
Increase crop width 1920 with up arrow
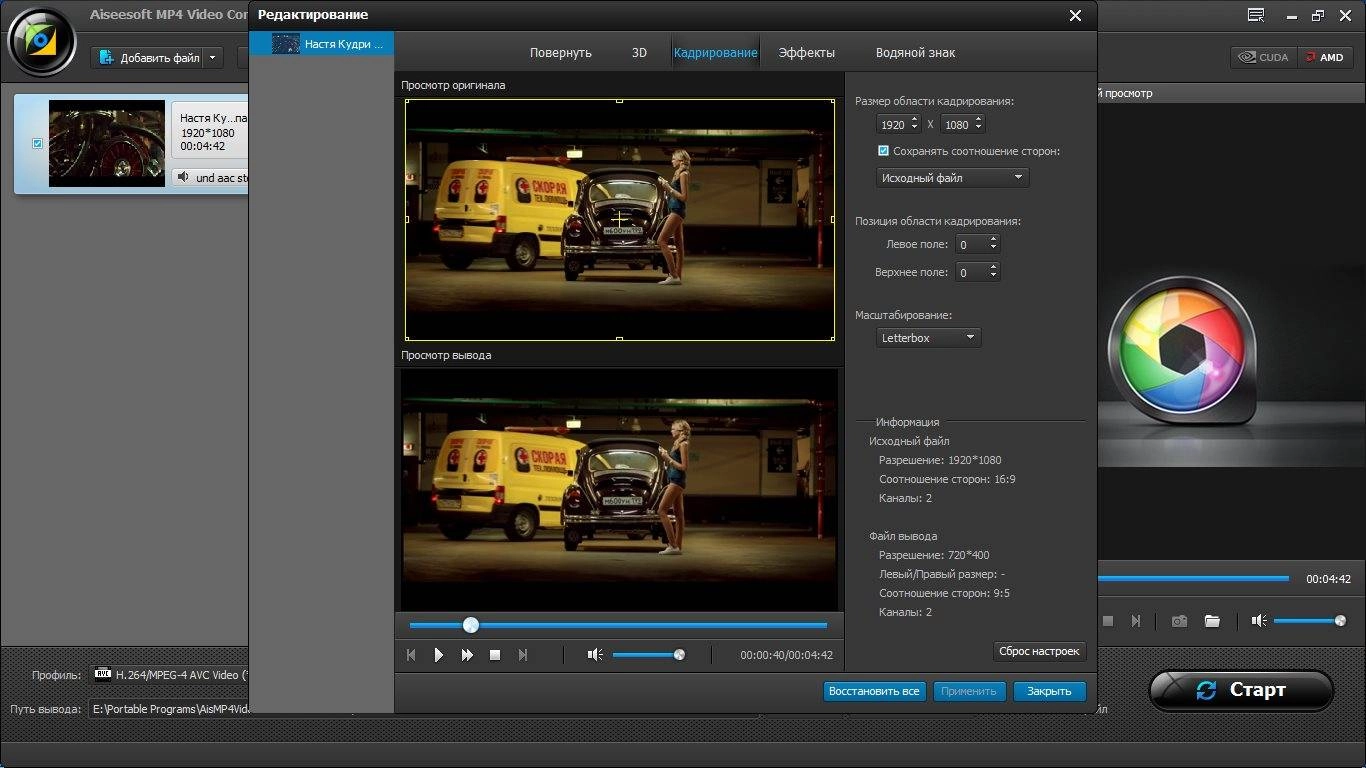[914, 120]
